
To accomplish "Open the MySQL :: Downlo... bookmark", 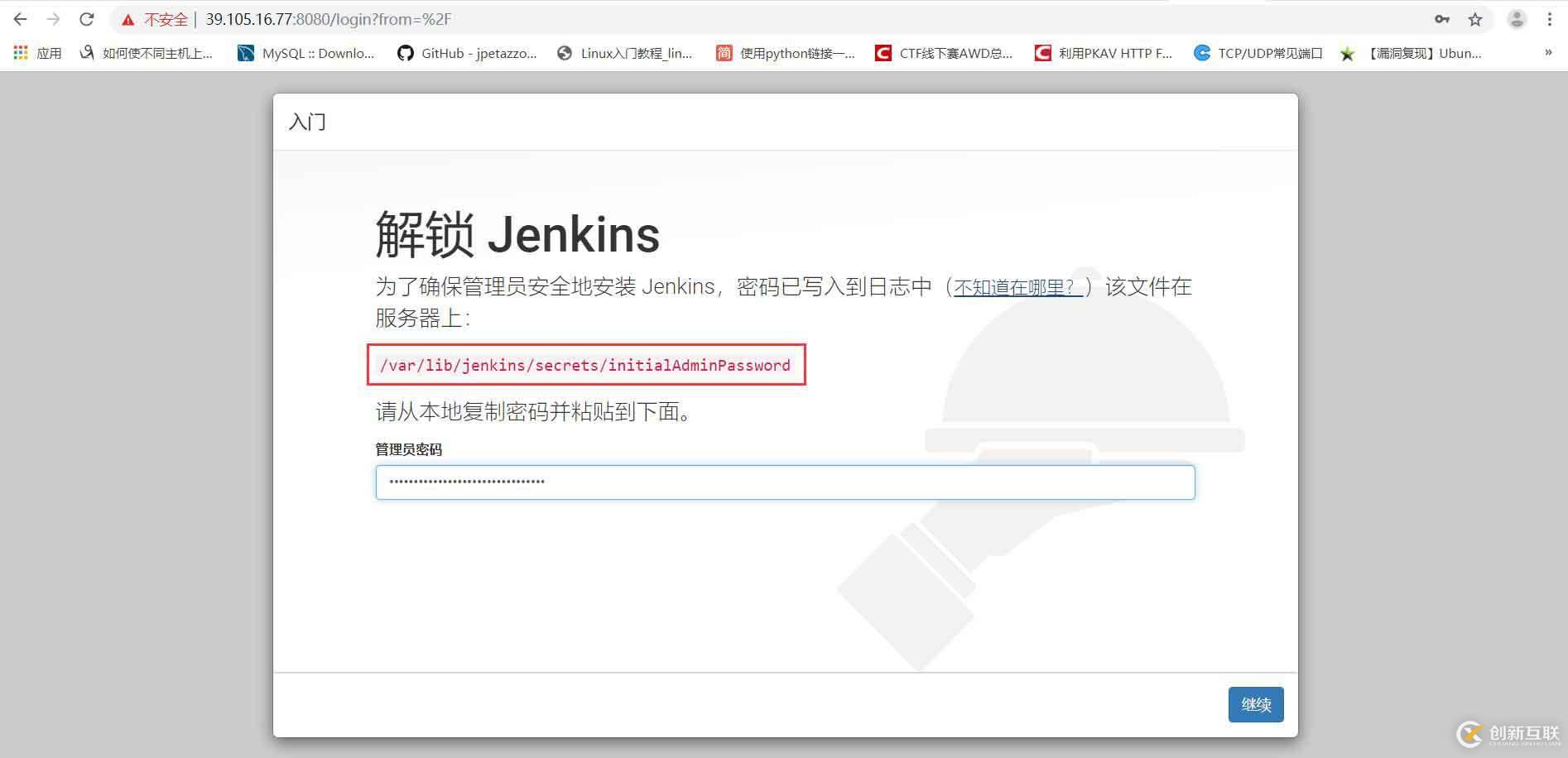I will pyautogui.click(x=306, y=53).
